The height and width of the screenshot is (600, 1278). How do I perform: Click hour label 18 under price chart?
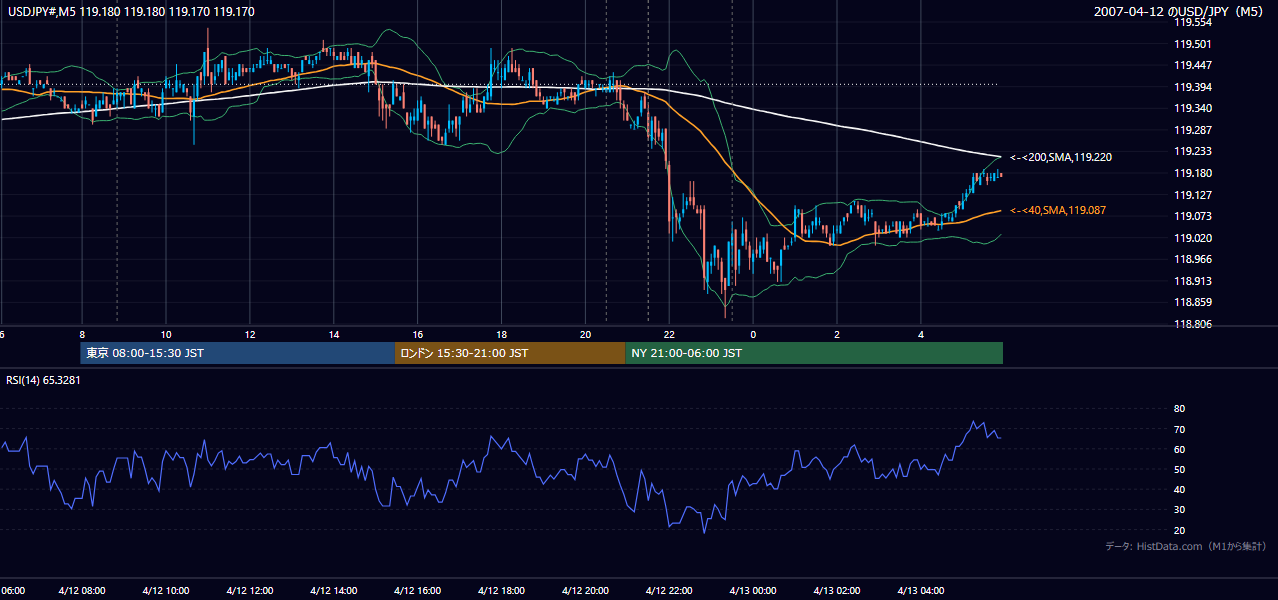point(501,335)
